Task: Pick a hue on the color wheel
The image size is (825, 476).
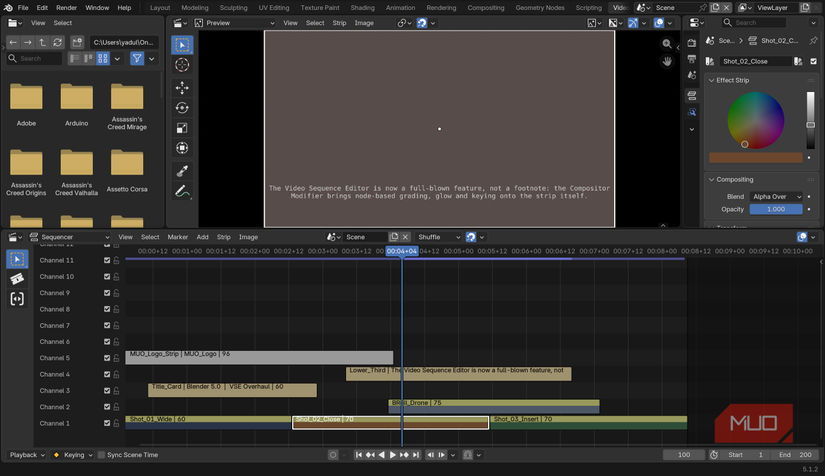Action: (756, 120)
